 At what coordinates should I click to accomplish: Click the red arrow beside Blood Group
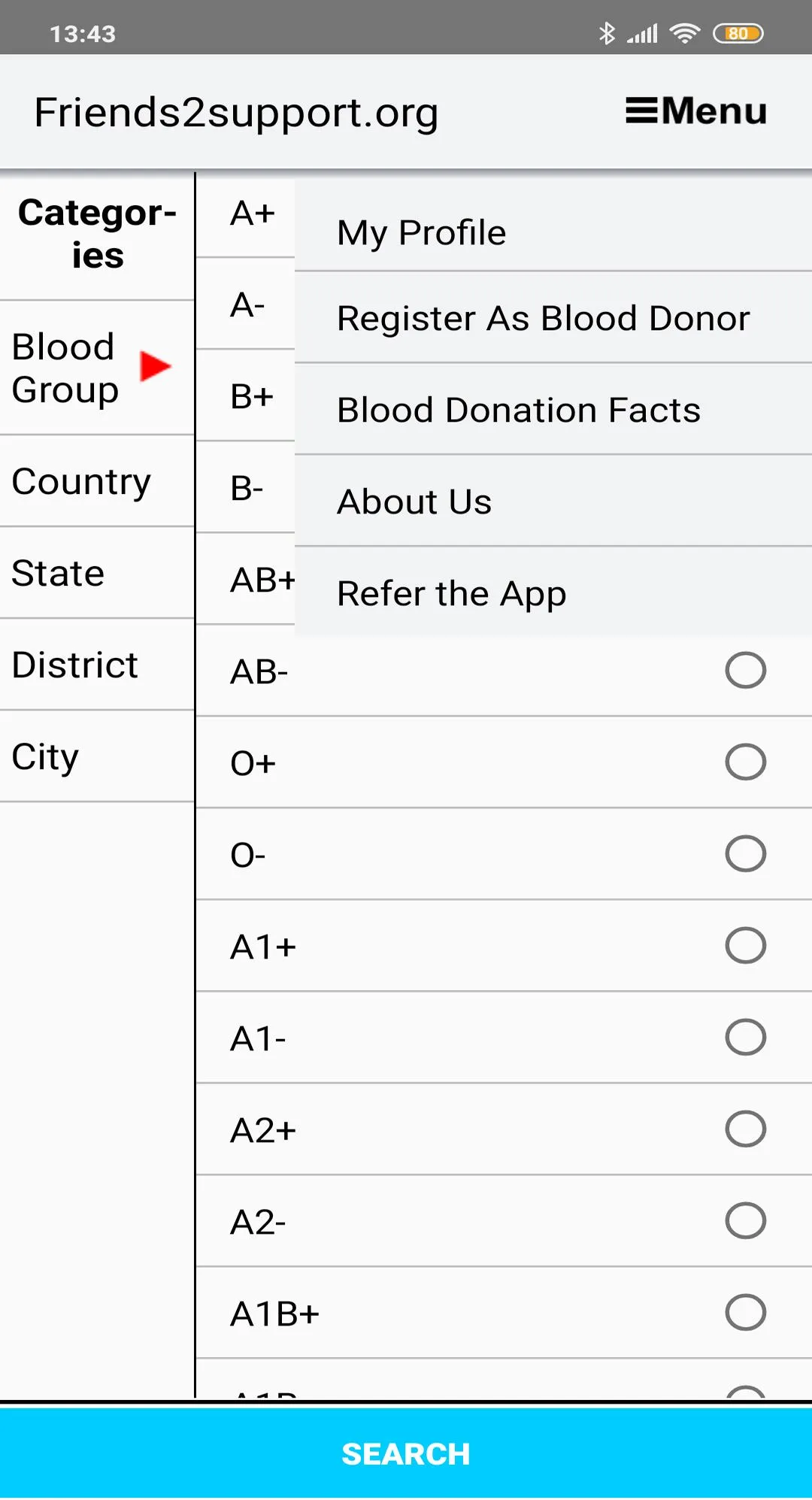coord(156,366)
